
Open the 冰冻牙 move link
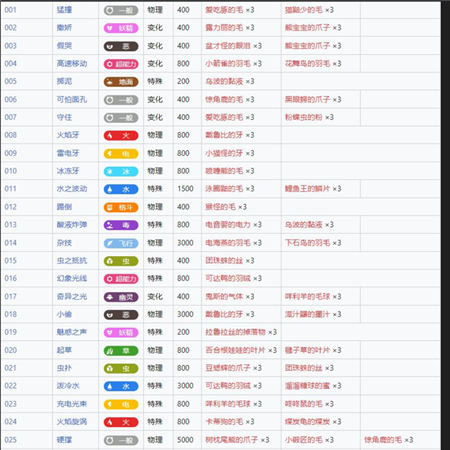click(x=68, y=171)
